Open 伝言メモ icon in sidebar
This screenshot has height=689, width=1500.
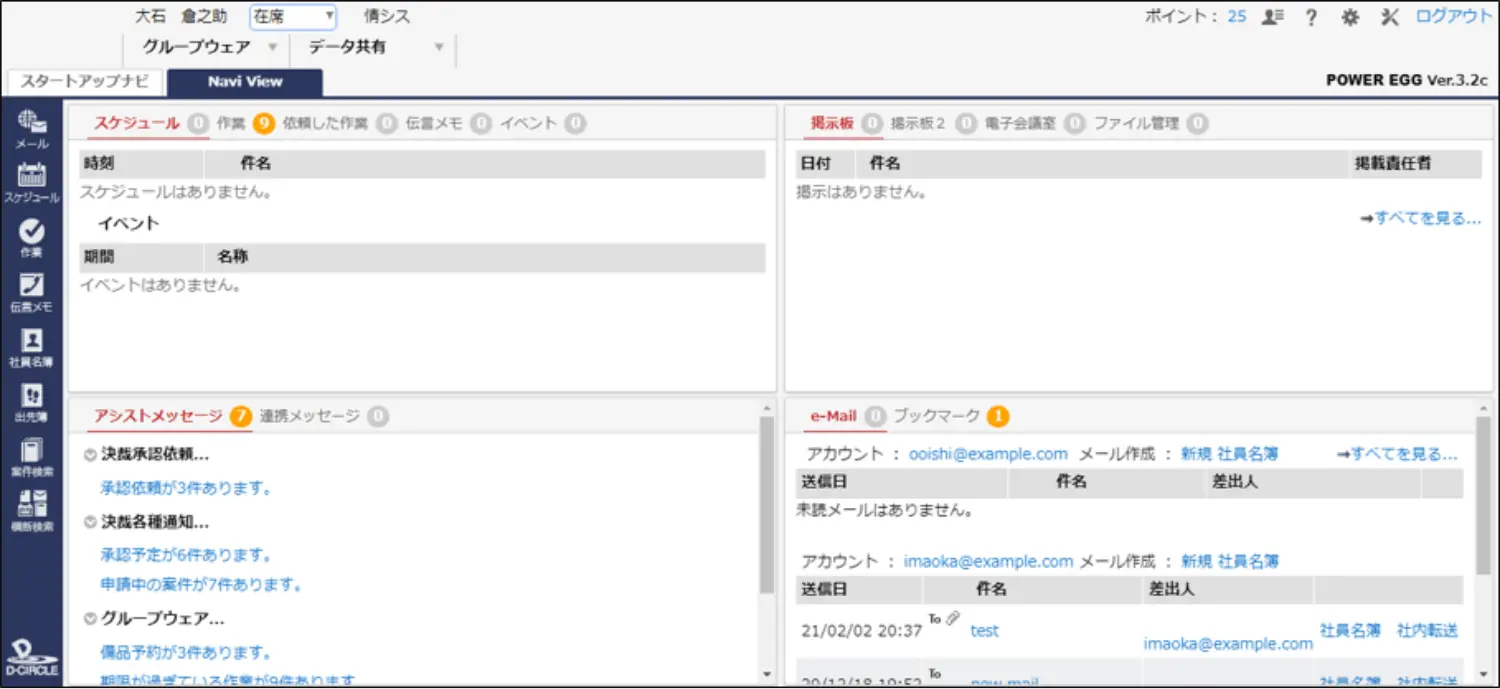32,288
